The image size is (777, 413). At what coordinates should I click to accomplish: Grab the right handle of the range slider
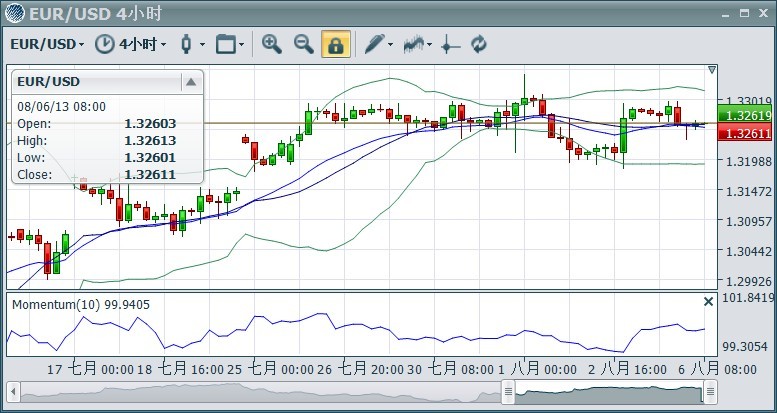[x=711, y=393]
